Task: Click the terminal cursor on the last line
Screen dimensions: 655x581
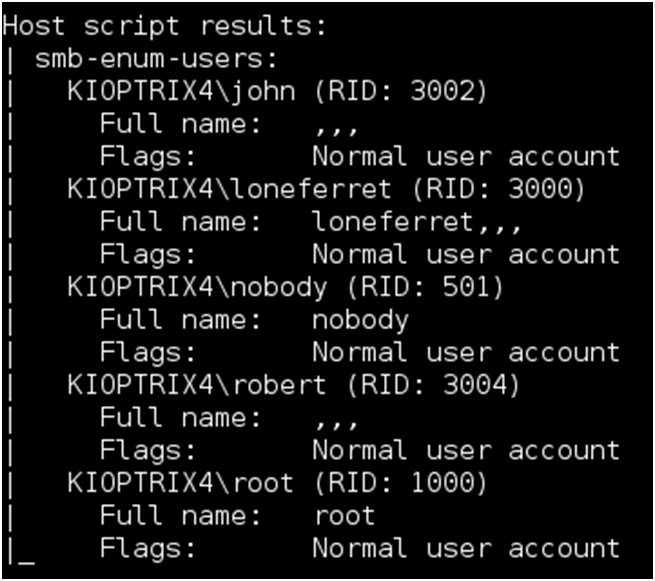Action: [x=26, y=561]
